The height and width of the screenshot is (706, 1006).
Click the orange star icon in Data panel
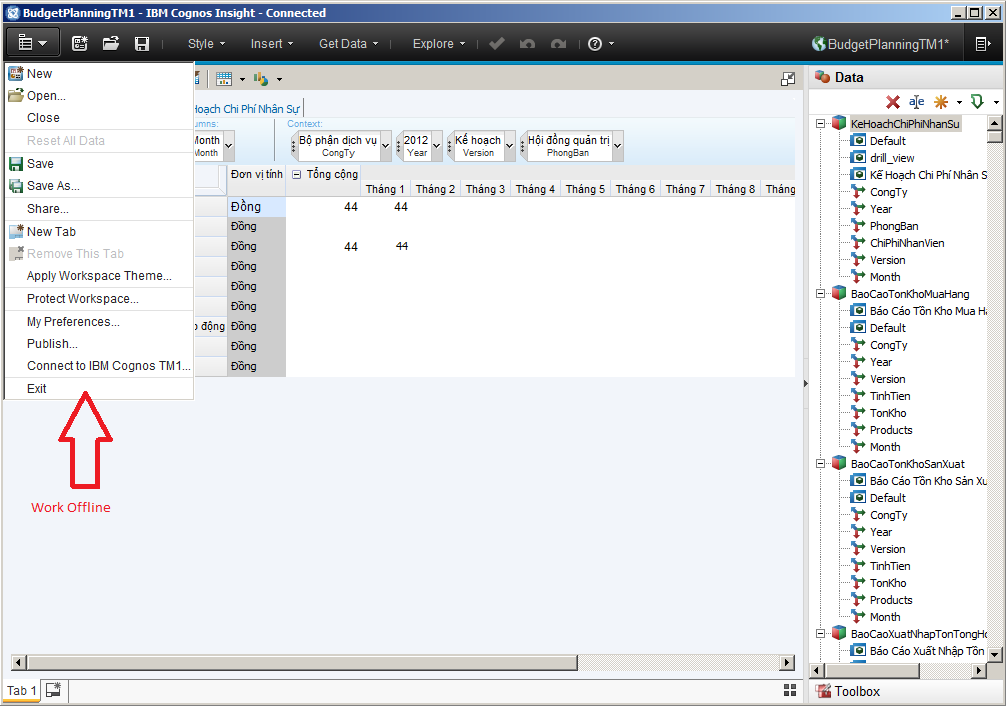941,101
